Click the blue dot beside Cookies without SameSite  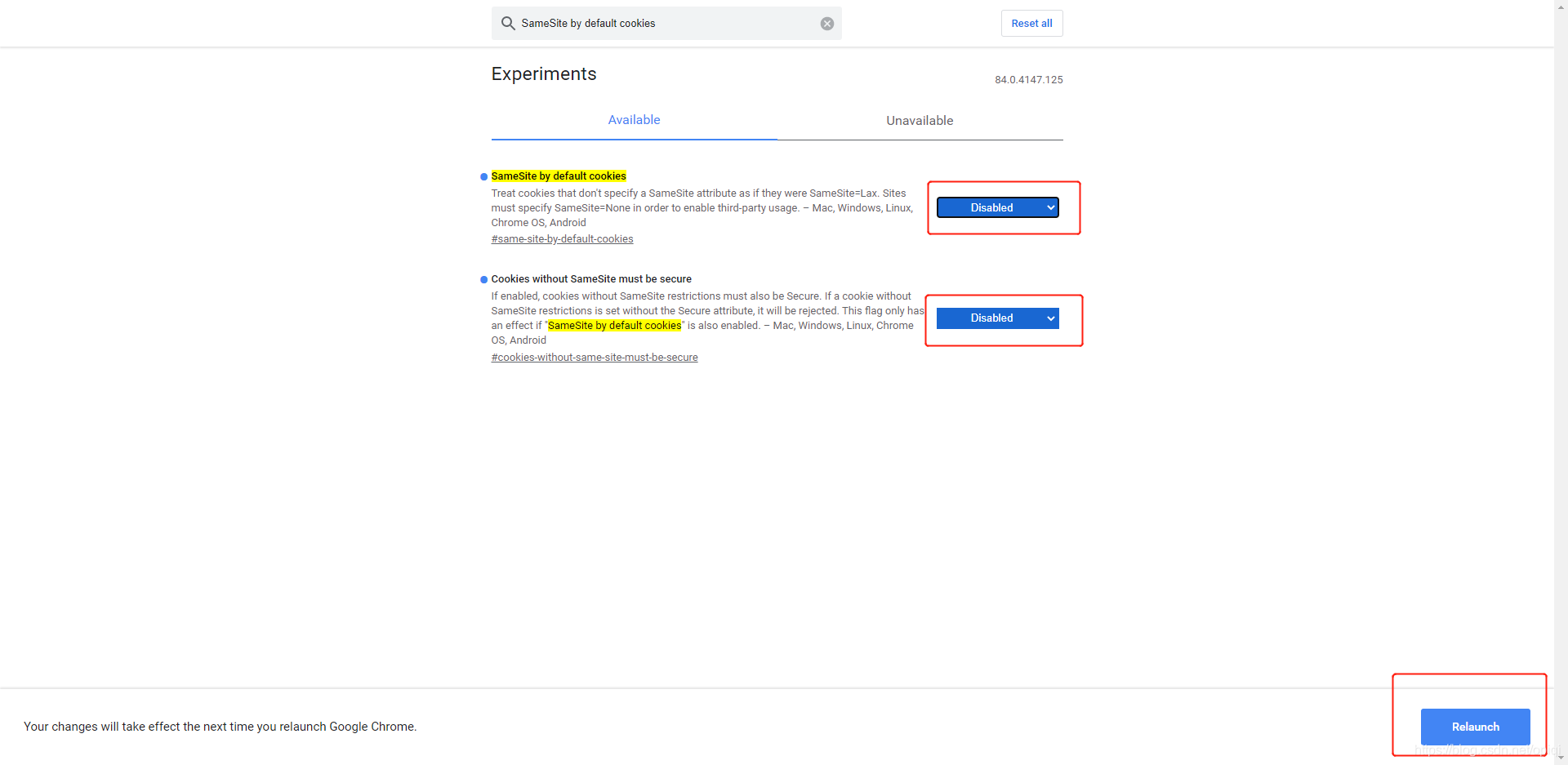point(484,279)
